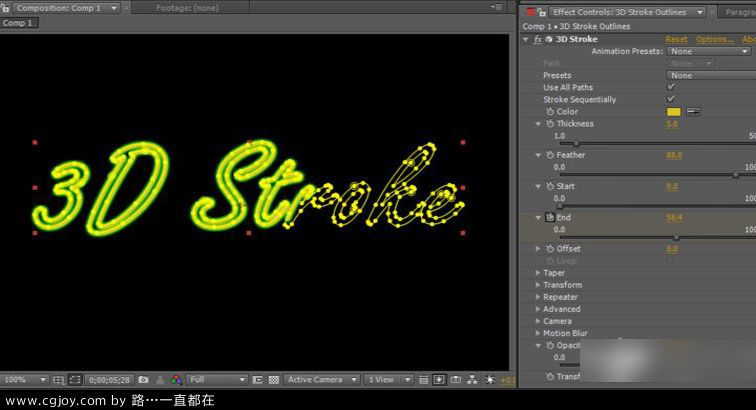Click the yellow Color swatch

(x=674, y=112)
